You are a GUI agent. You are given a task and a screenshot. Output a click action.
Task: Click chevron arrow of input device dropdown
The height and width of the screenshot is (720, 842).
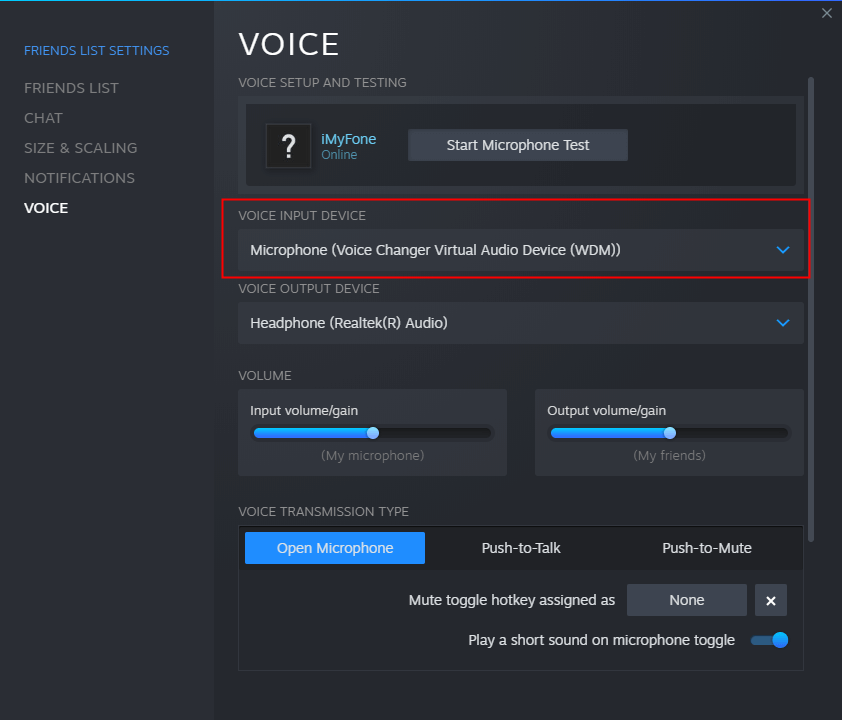783,250
